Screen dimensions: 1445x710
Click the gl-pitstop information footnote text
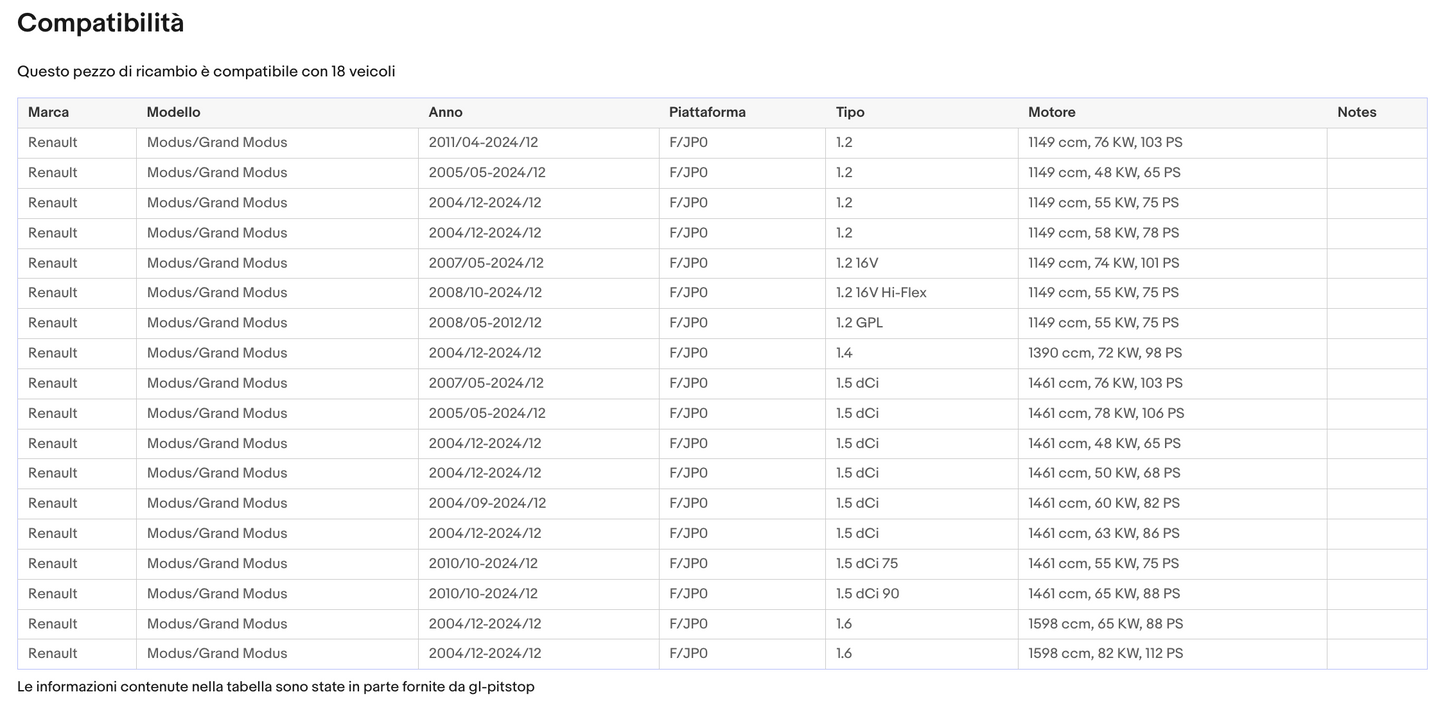(x=276, y=687)
